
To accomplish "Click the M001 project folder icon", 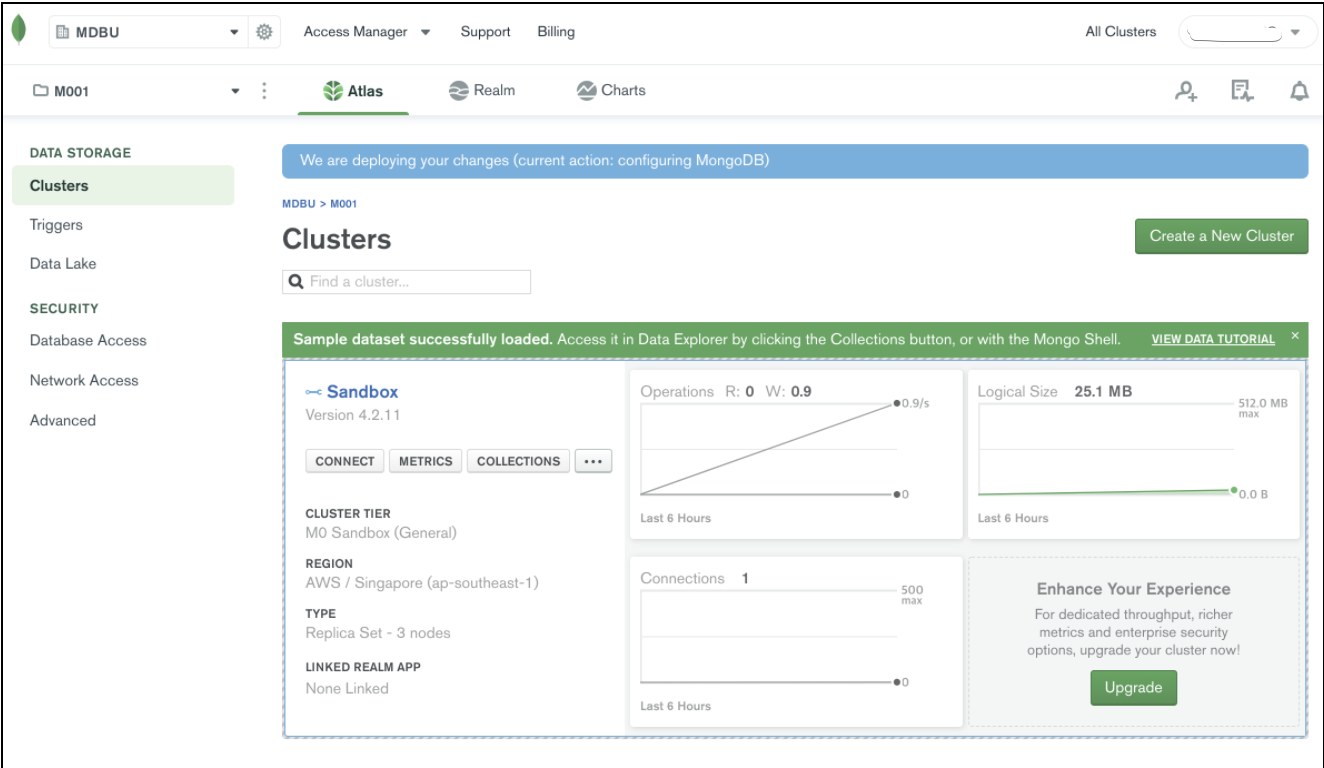I will point(41,91).
